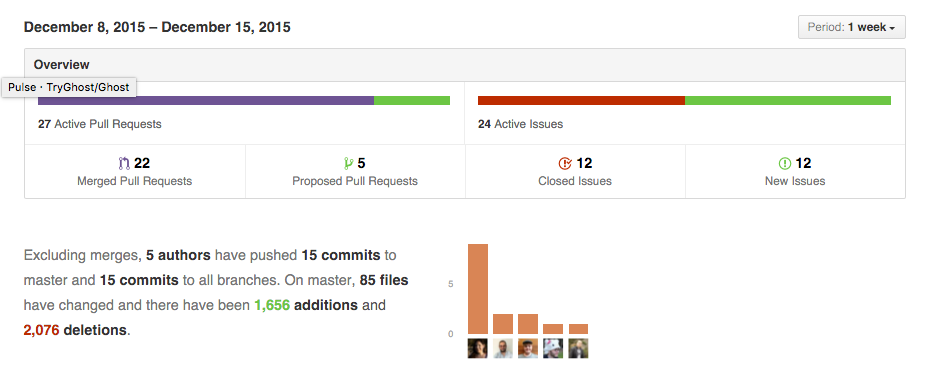Click the fourth contributor avatar
Viewport: 931px width, 378px height.
(553, 348)
